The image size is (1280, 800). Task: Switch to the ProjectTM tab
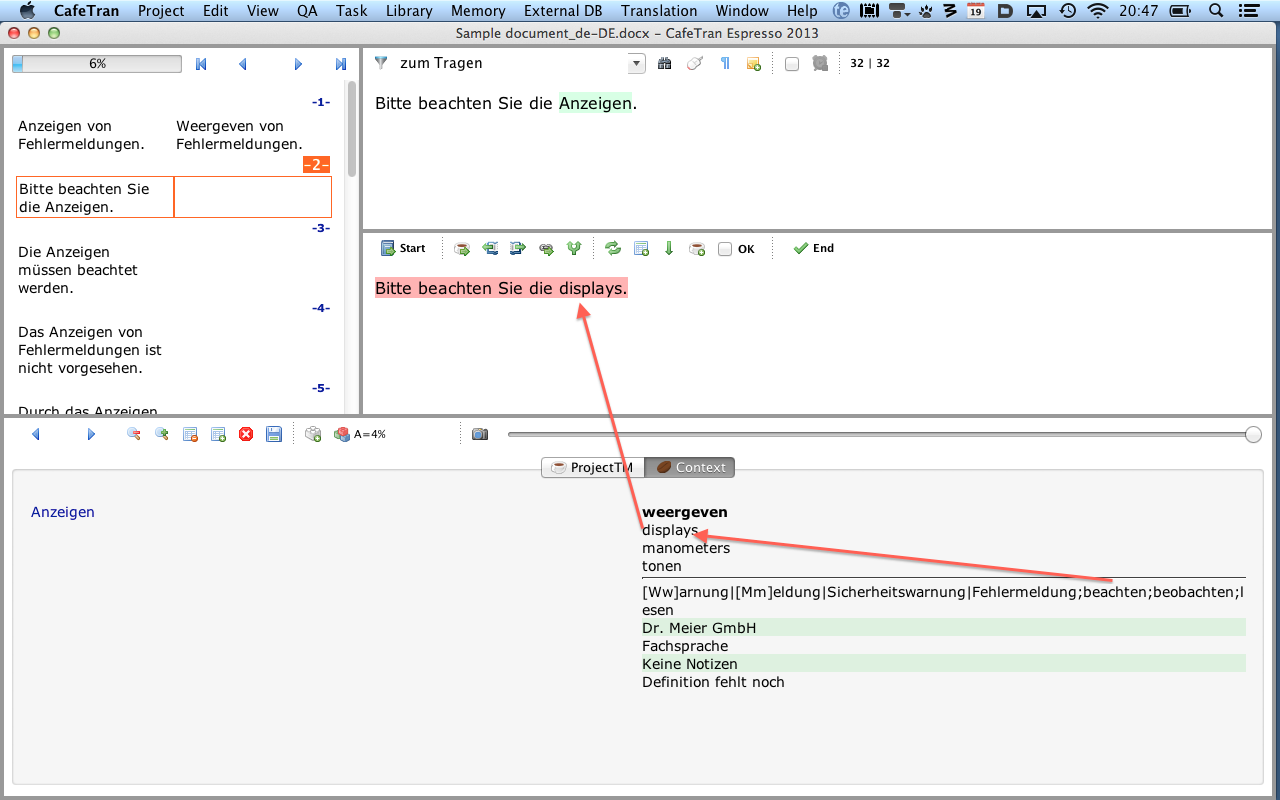[x=593, y=467]
